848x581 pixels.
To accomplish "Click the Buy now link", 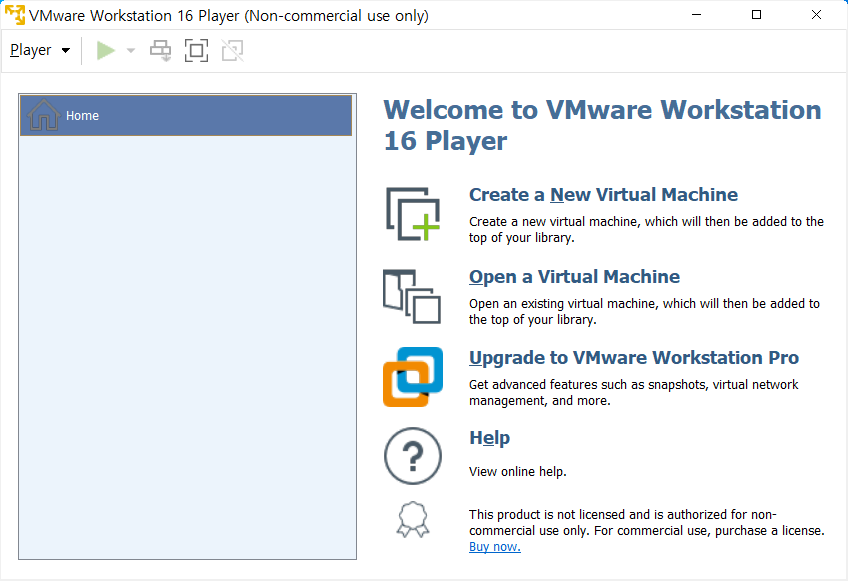I will click(x=495, y=547).
